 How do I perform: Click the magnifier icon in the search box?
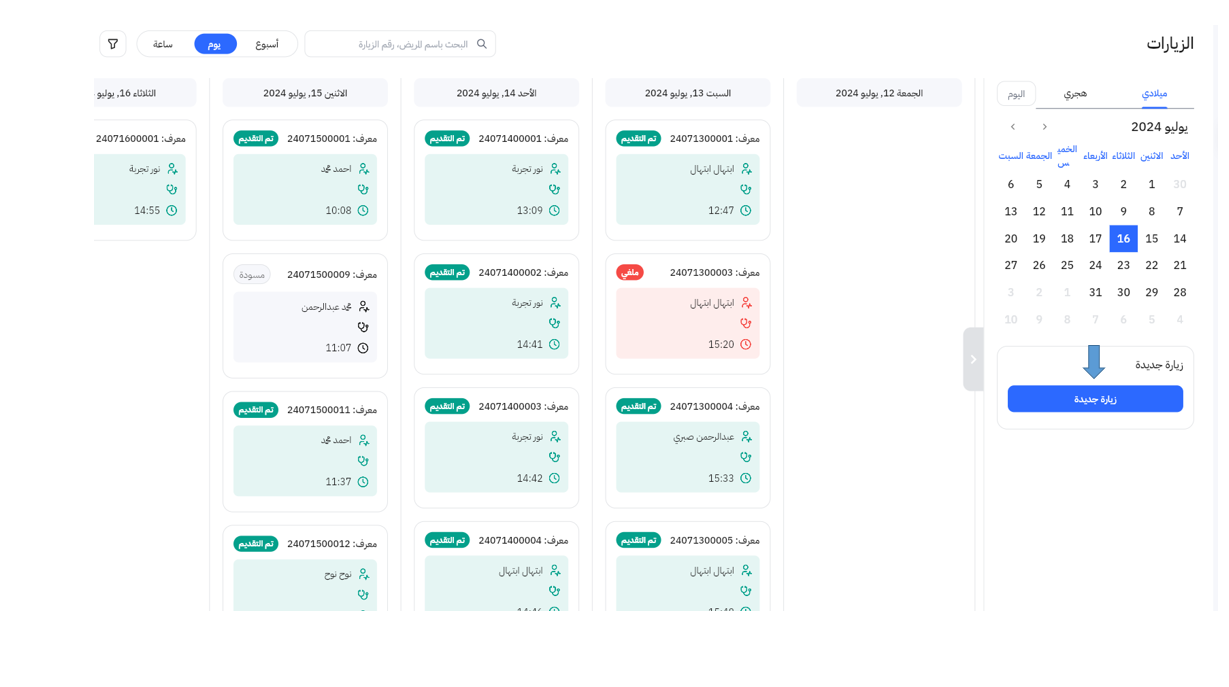click(x=482, y=44)
